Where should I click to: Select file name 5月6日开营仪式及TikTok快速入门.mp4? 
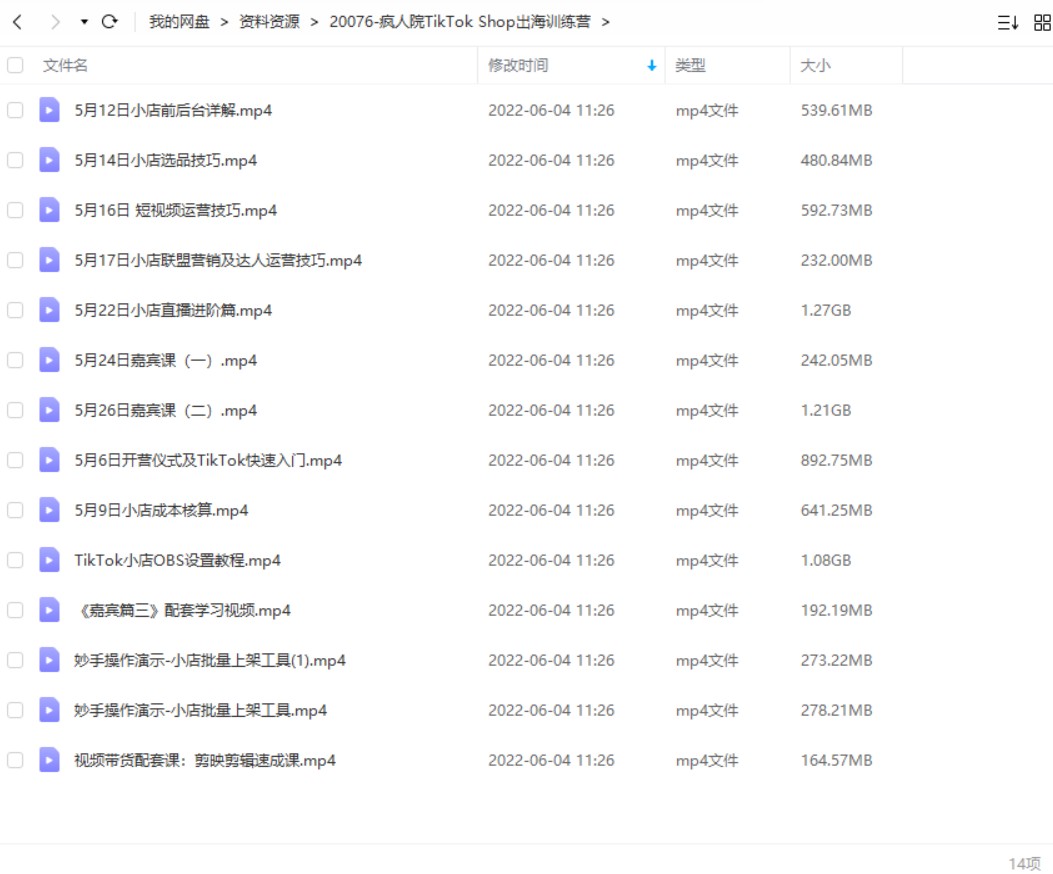(208, 460)
